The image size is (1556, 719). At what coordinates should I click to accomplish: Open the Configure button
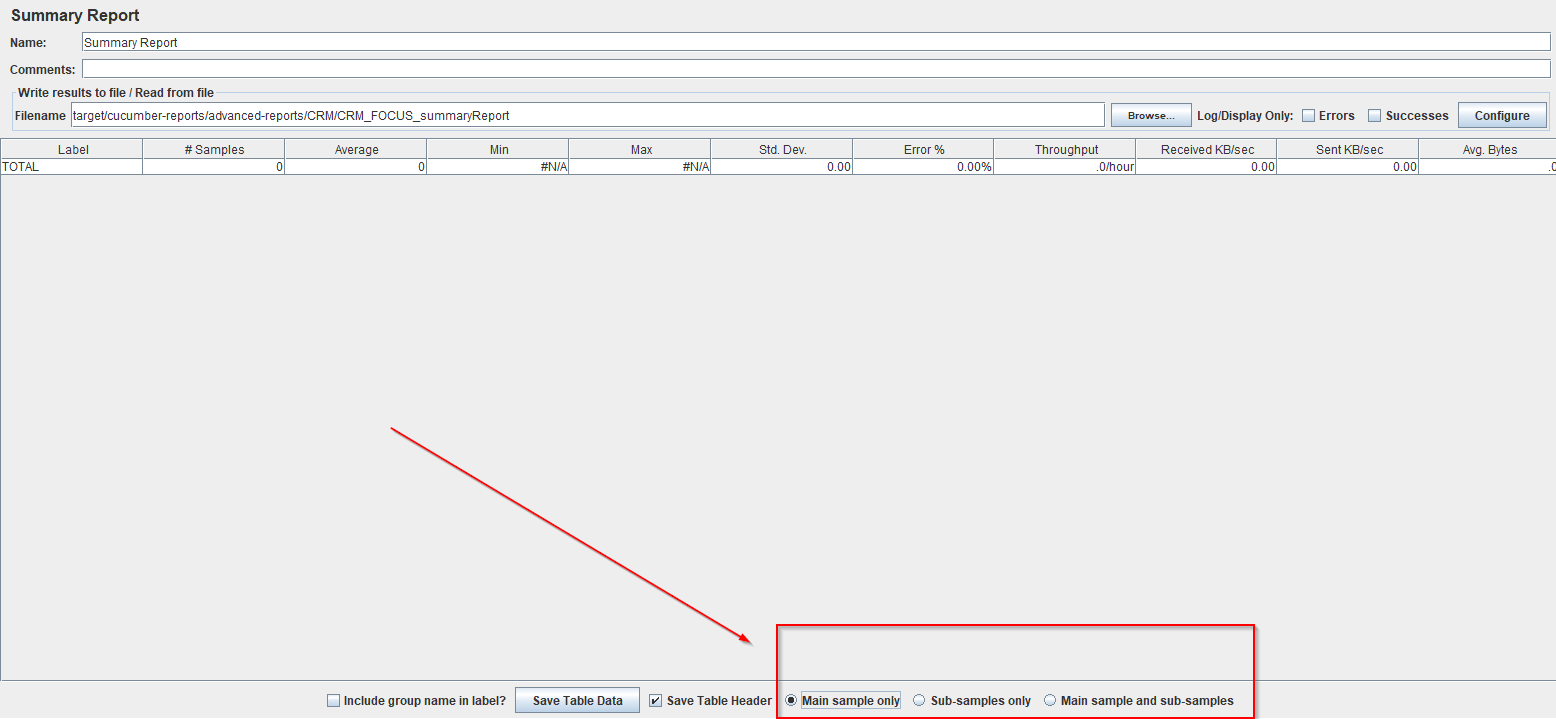1502,115
